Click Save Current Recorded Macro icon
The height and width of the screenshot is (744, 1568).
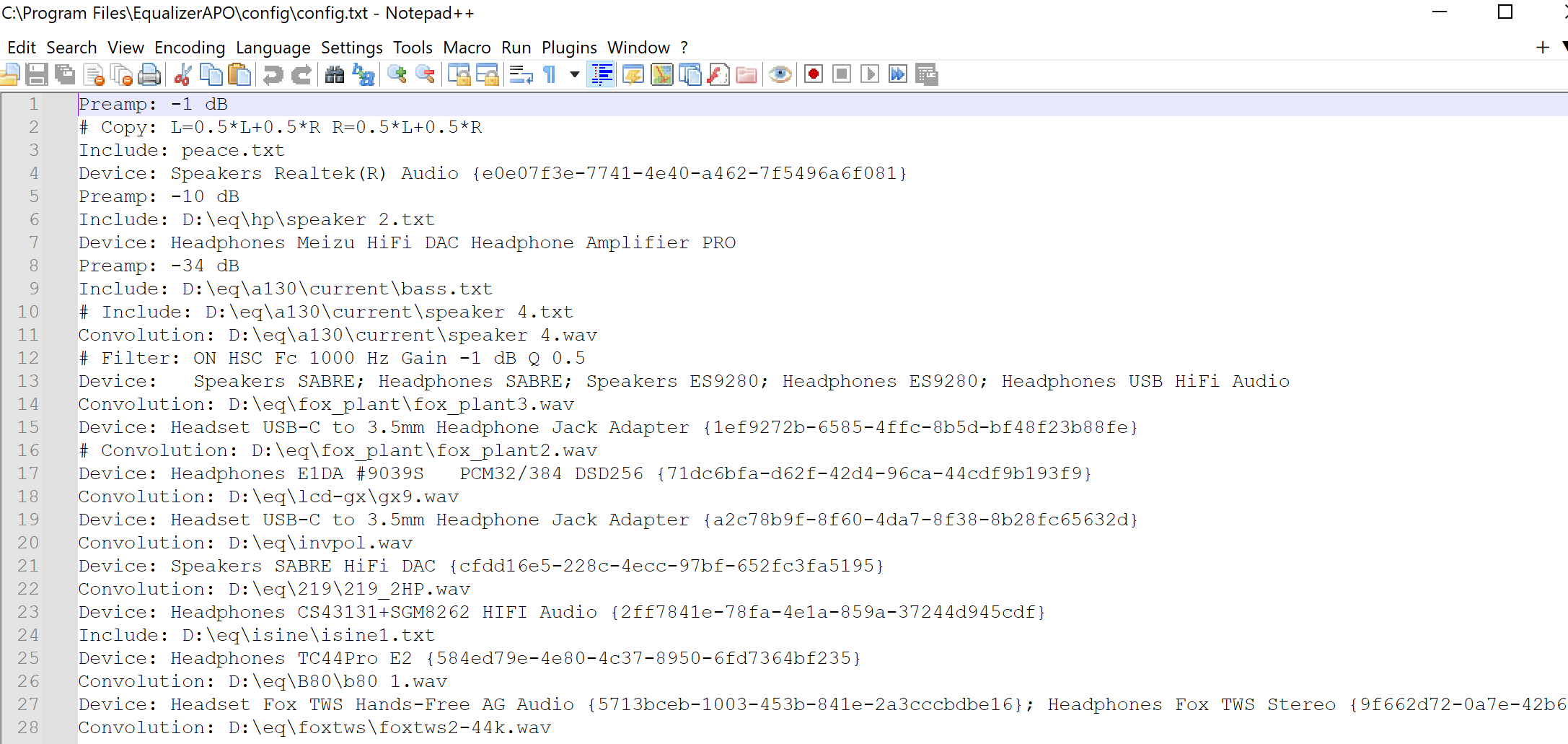point(927,74)
